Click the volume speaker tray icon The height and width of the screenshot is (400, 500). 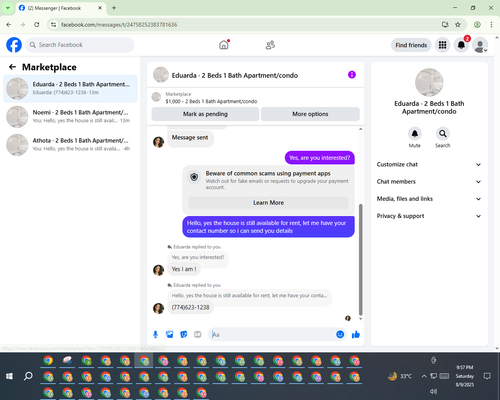(433, 391)
